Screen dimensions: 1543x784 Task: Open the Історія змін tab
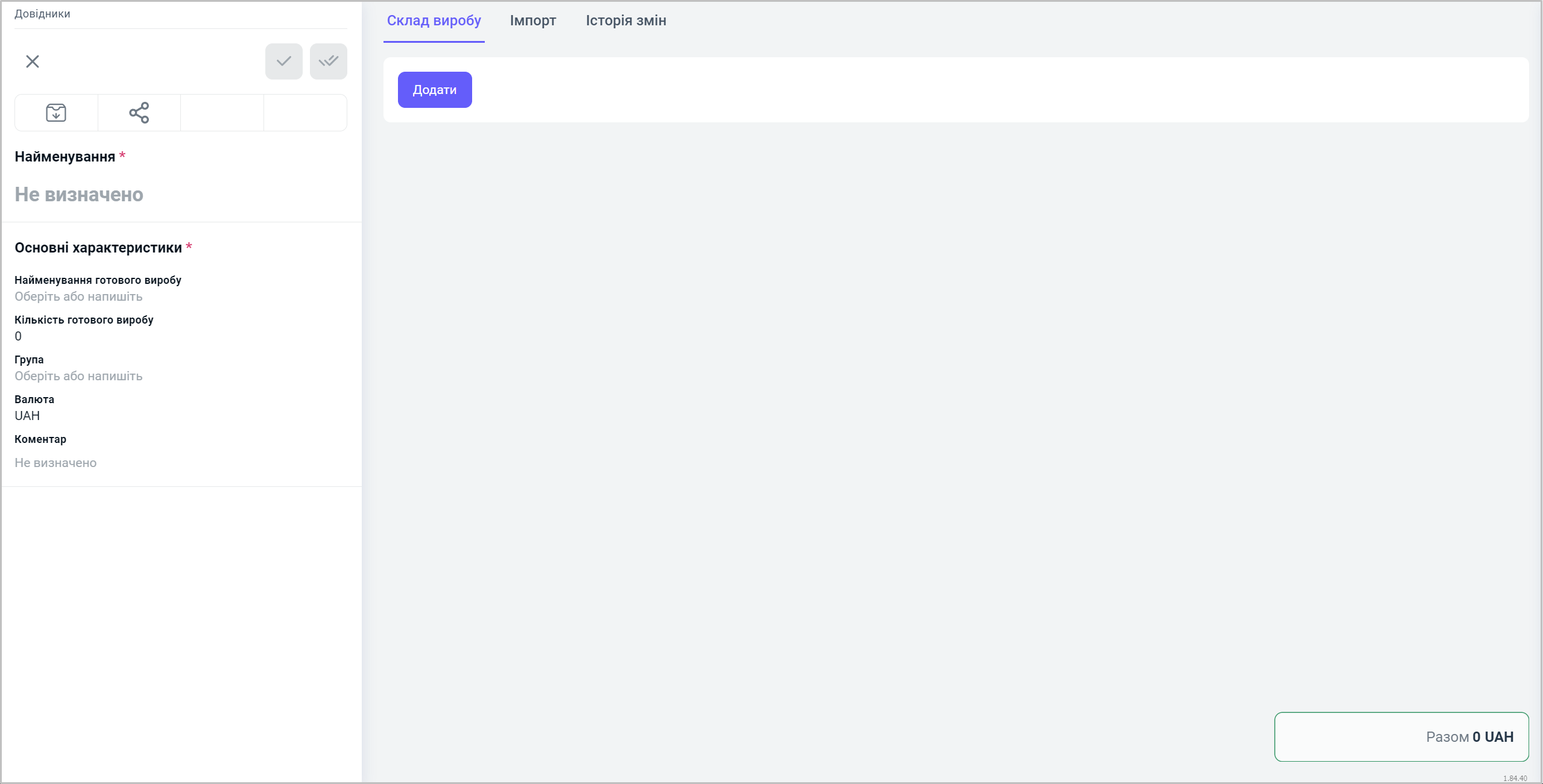click(x=626, y=20)
